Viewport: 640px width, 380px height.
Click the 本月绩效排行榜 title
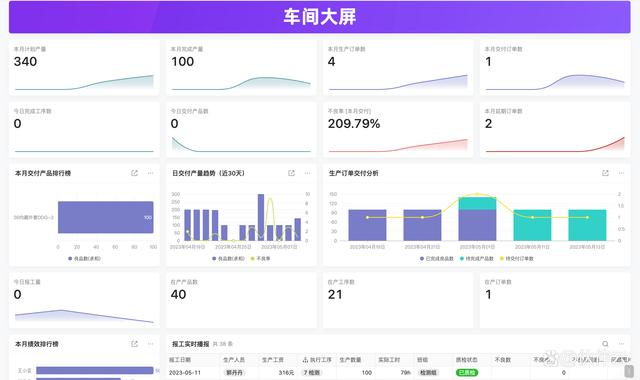point(37,344)
